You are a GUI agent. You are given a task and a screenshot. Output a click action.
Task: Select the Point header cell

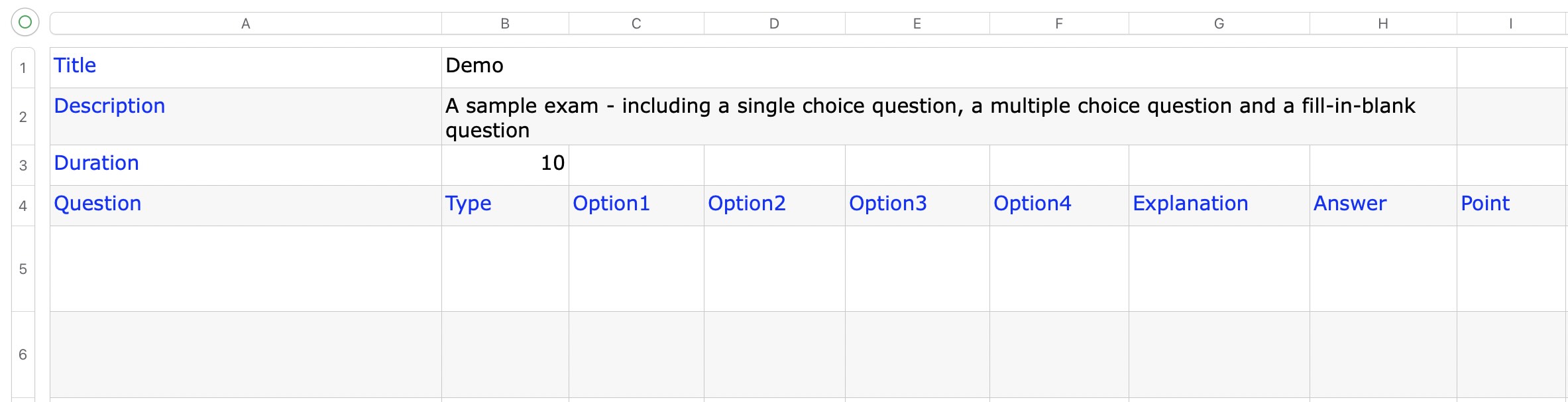(1511, 204)
